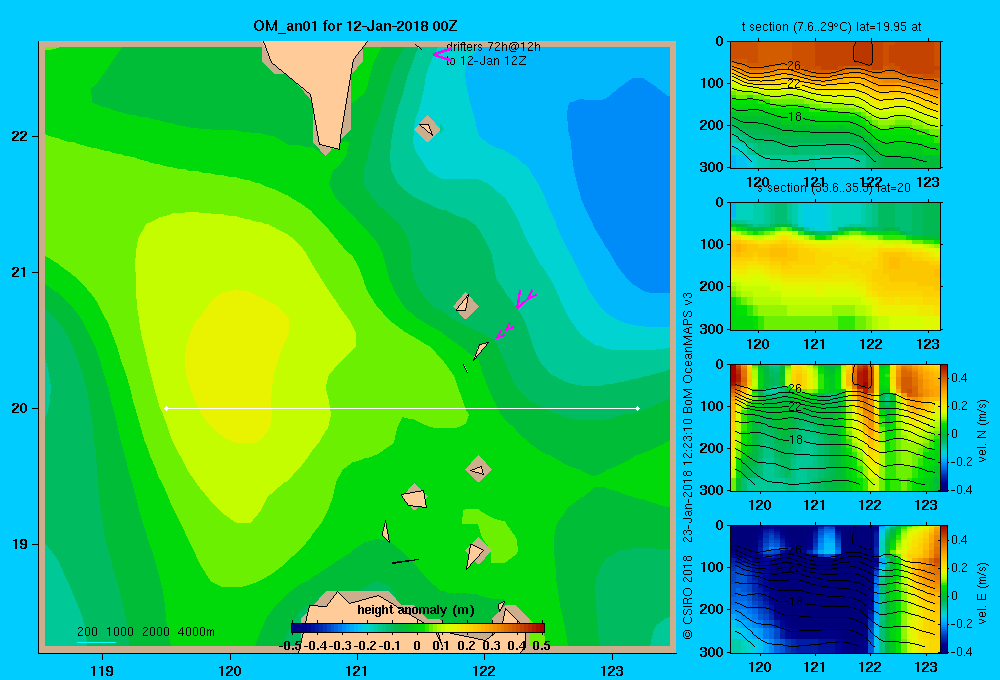Viewport: 1000px width, 680px height.
Task: Click the eastern diamond endpoint of the white section line
Action: pos(637,408)
